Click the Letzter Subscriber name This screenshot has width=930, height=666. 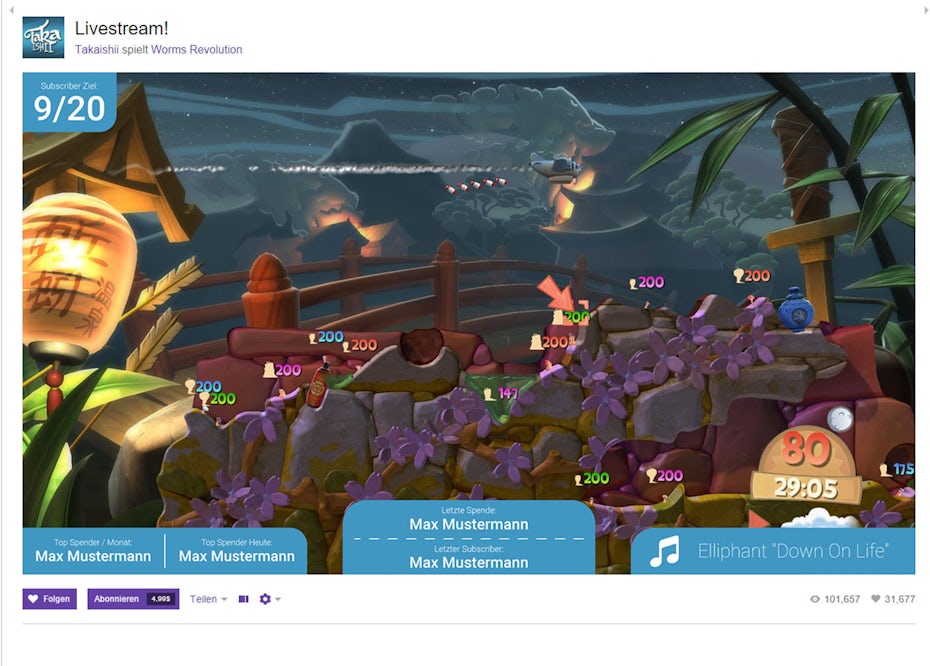pos(469,562)
